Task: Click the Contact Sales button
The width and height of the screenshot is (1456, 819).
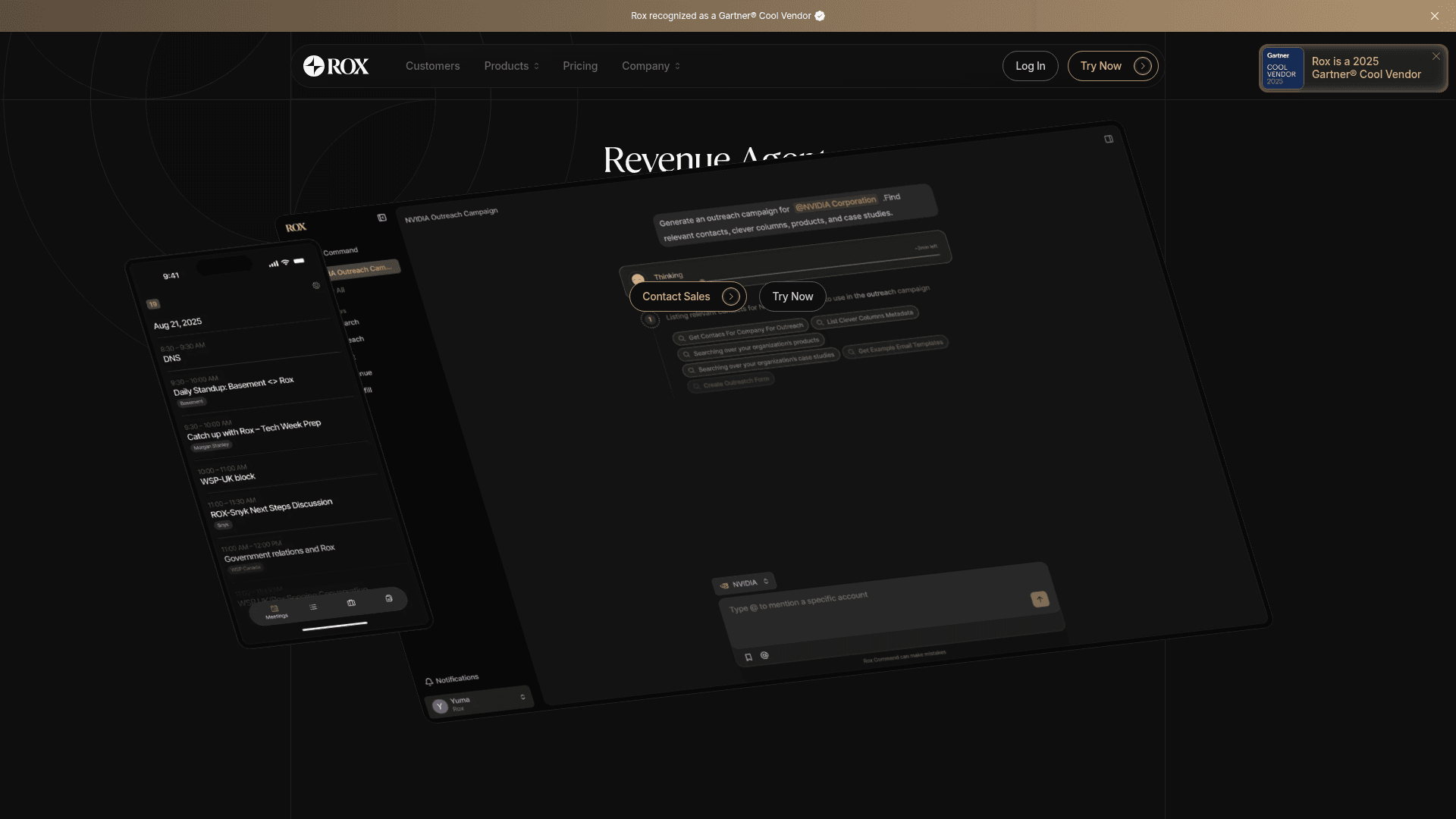Action: tap(687, 297)
